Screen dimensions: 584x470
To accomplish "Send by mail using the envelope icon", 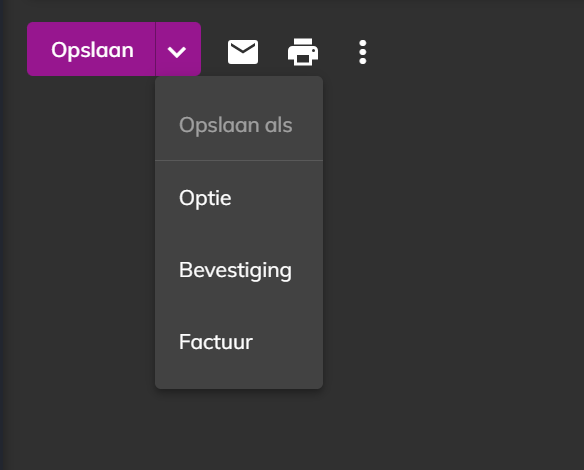I will coord(243,52).
